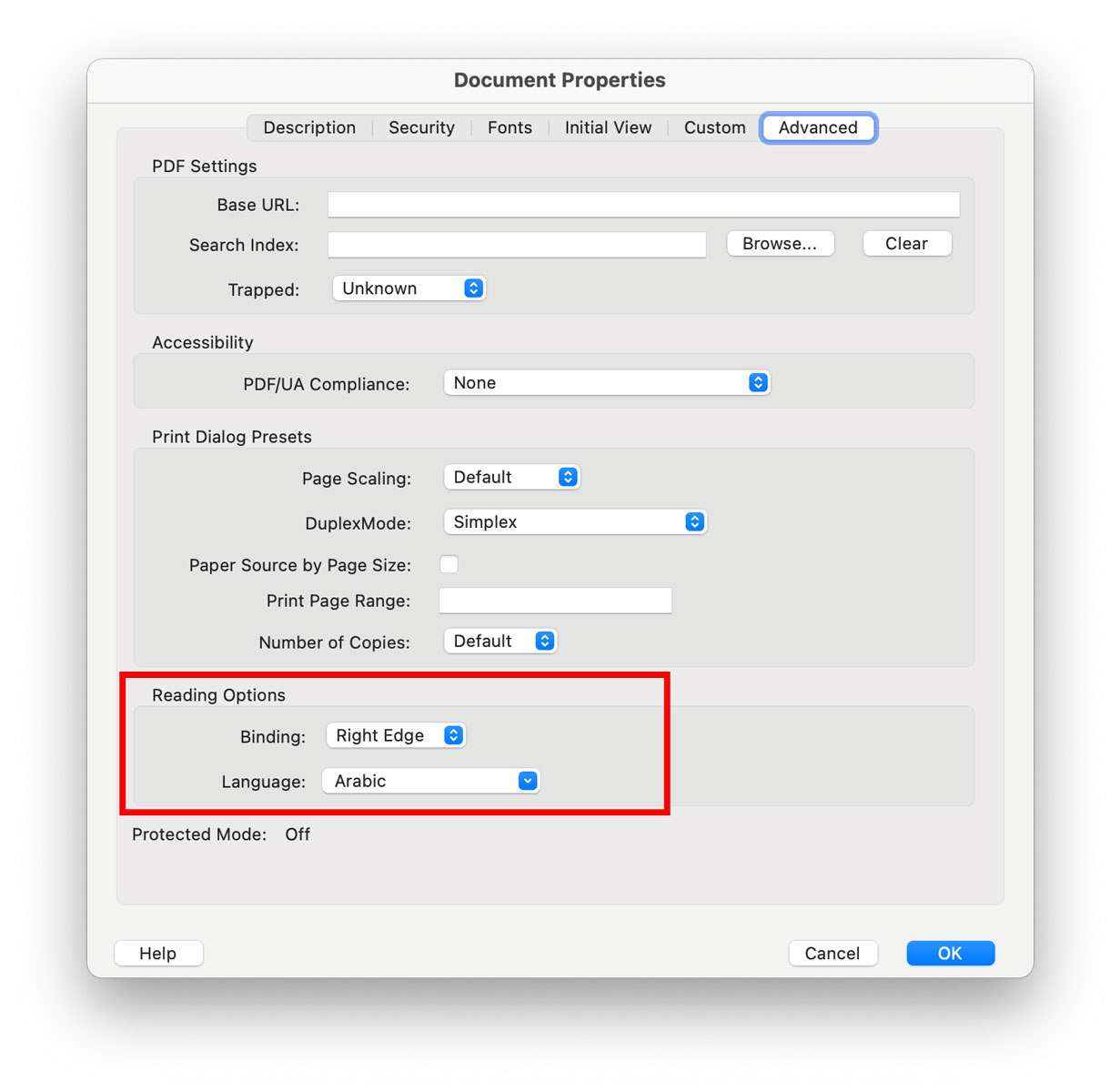The height and width of the screenshot is (1092, 1120).
Task: Open the Binding dropdown showing Right Edge
Action: (x=396, y=734)
